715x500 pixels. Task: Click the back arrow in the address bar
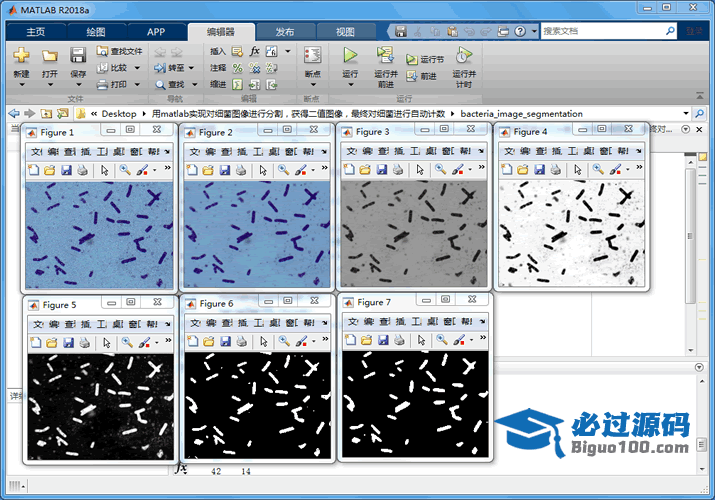point(14,113)
